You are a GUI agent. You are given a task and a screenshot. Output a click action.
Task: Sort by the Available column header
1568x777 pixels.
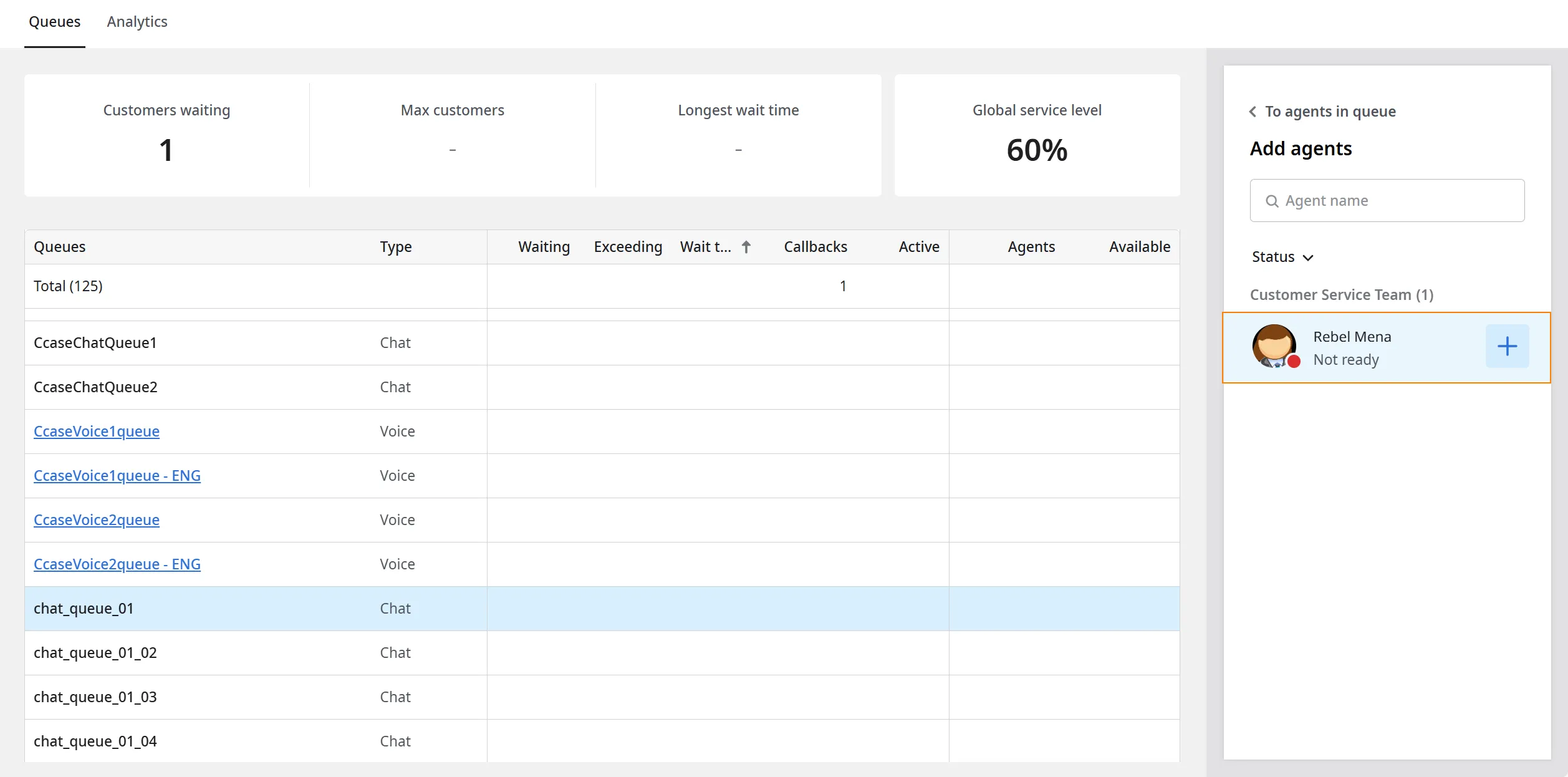[x=1140, y=247]
